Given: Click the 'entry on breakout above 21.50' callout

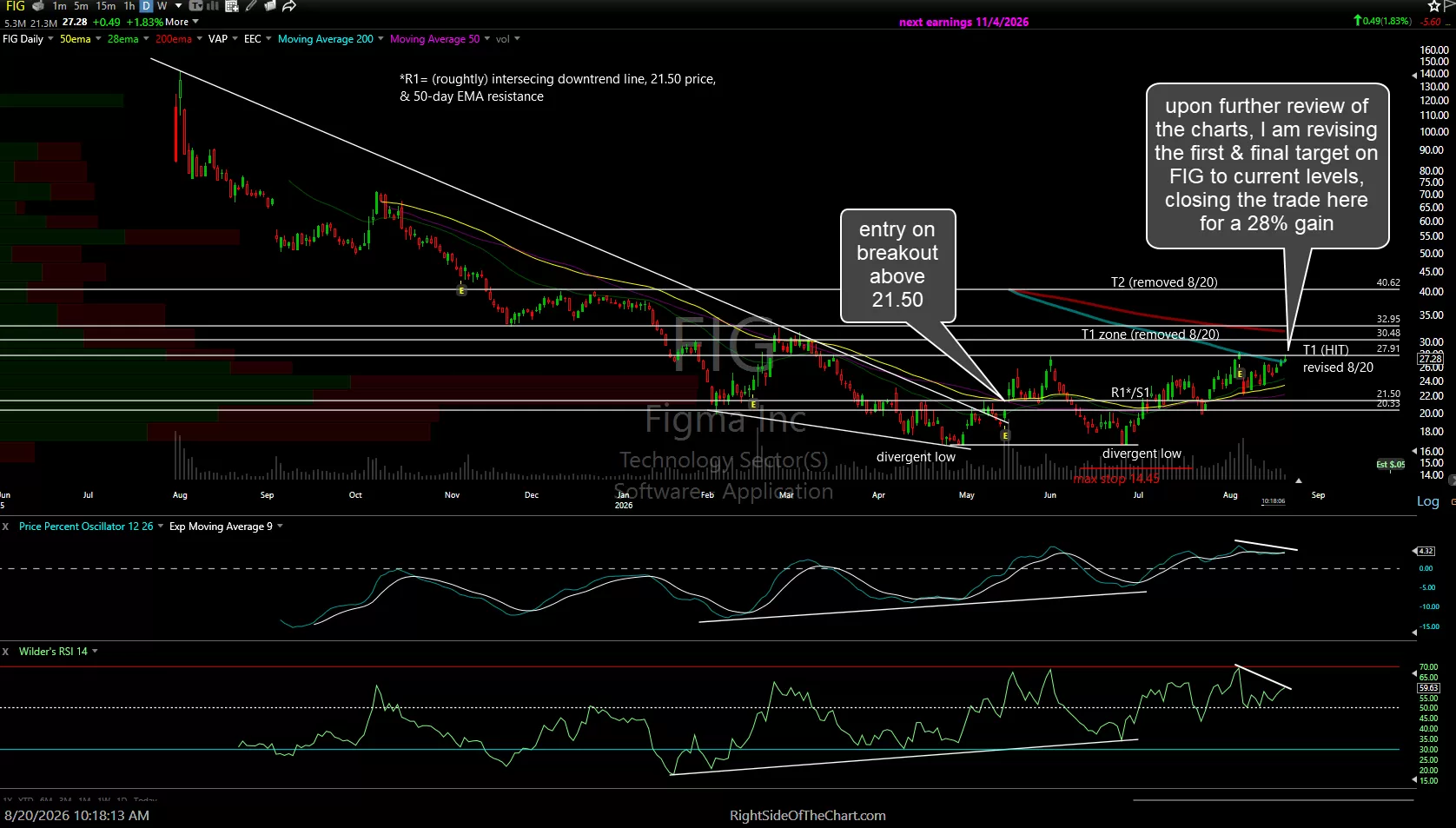Looking at the screenshot, I should (897, 265).
